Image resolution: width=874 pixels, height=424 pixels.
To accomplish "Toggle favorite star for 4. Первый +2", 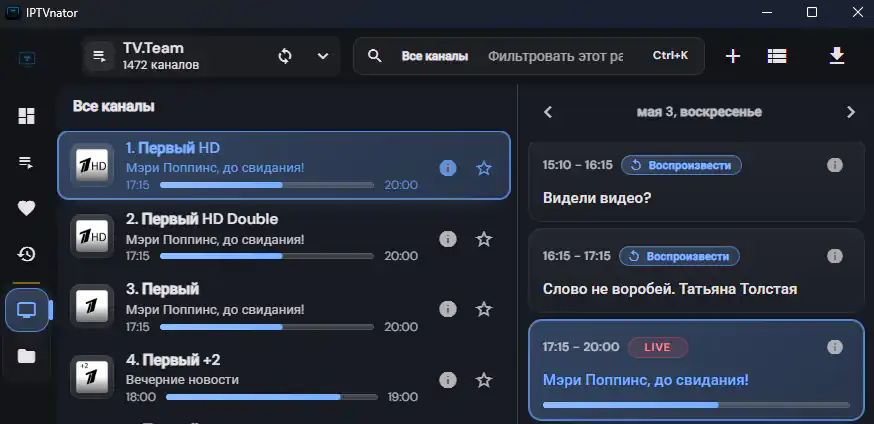I will coord(484,380).
